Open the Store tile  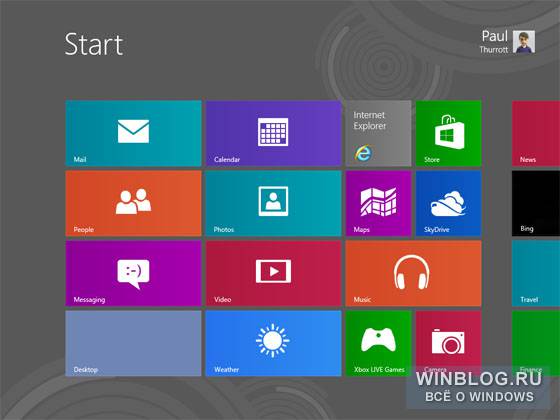(449, 133)
